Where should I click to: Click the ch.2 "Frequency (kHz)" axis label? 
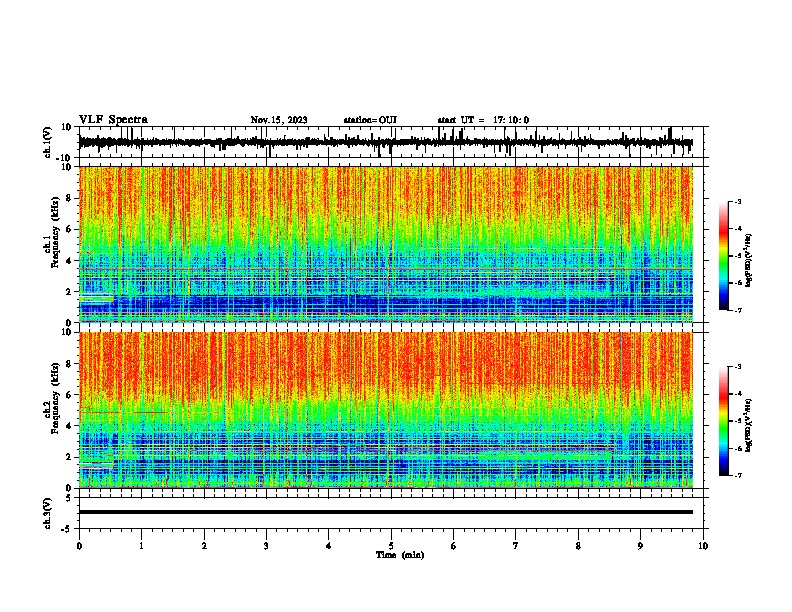pyautogui.click(x=55, y=398)
